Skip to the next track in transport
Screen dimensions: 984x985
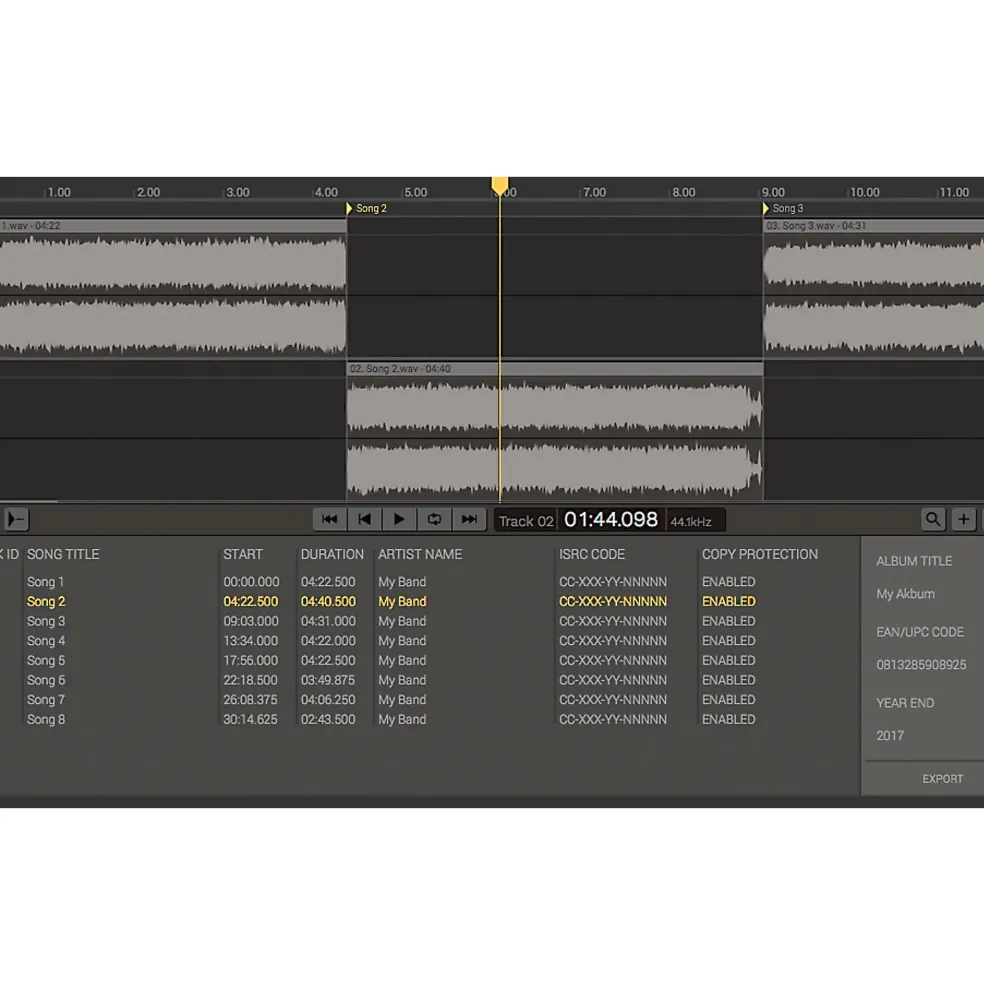coord(469,520)
